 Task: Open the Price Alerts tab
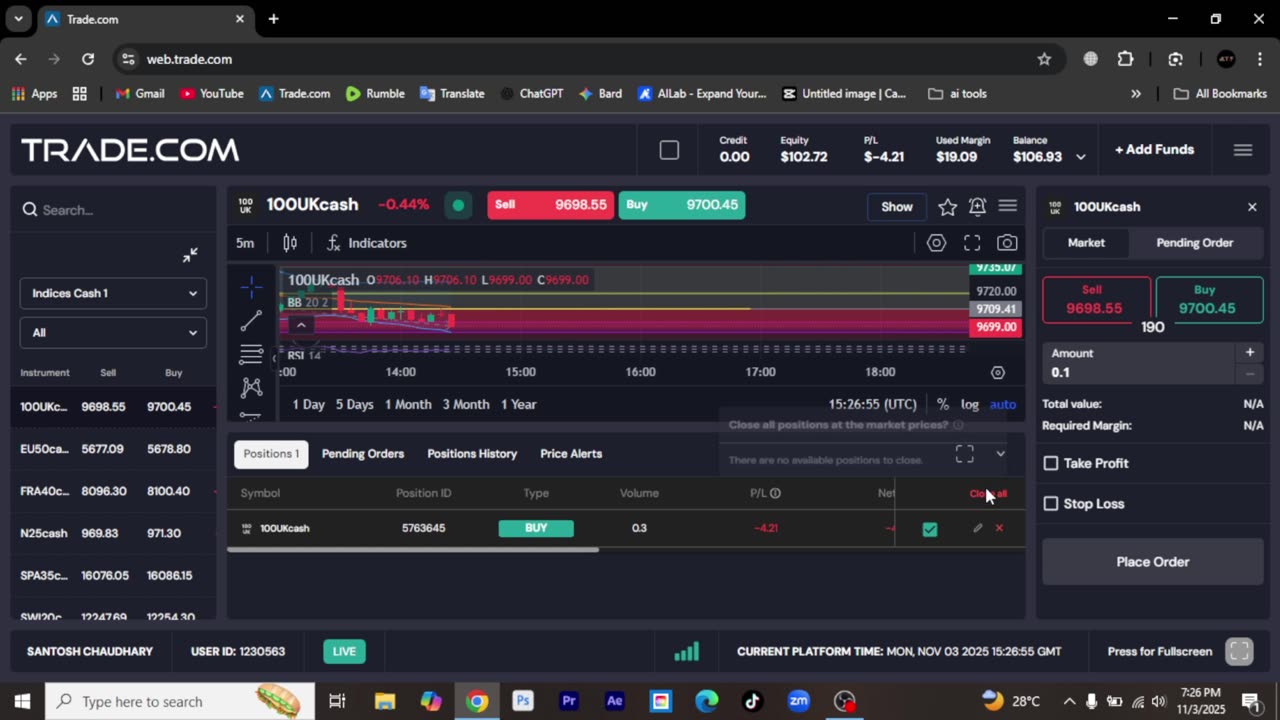(571, 454)
